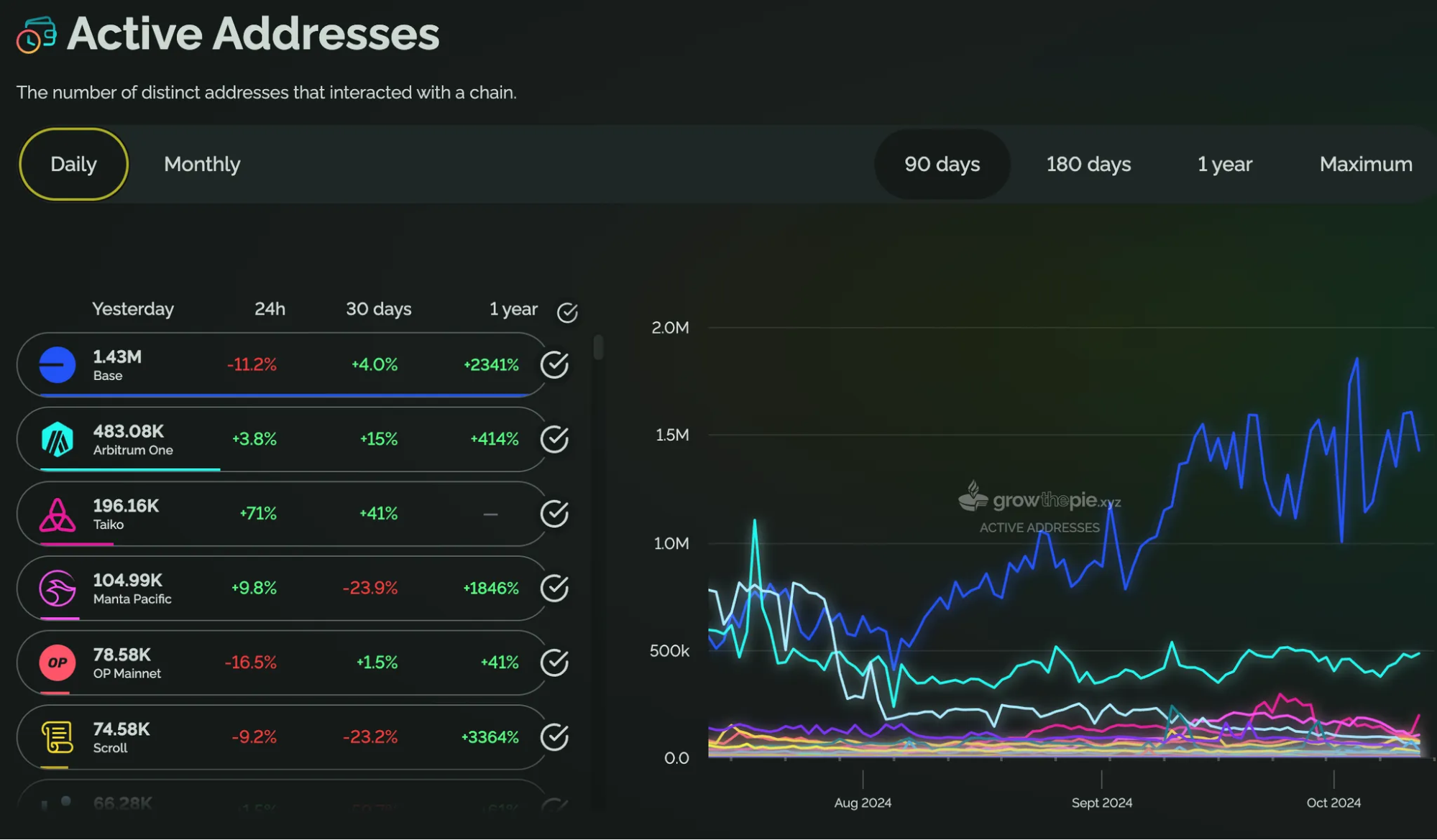Select the Maximum timespan option
Image resolution: width=1437 pixels, height=840 pixels.
click(x=1366, y=165)
